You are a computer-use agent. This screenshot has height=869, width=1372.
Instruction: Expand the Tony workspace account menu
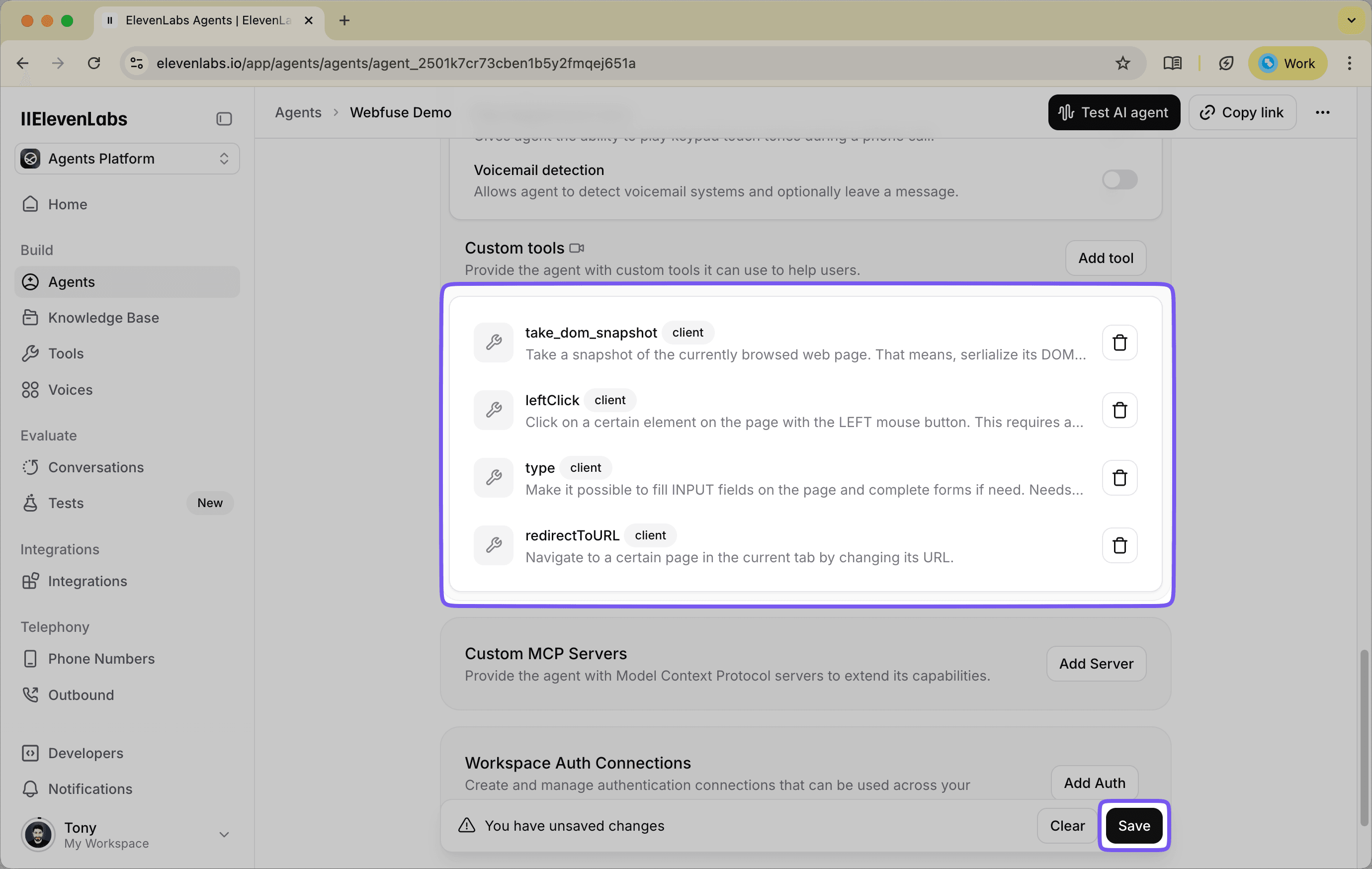224,834
